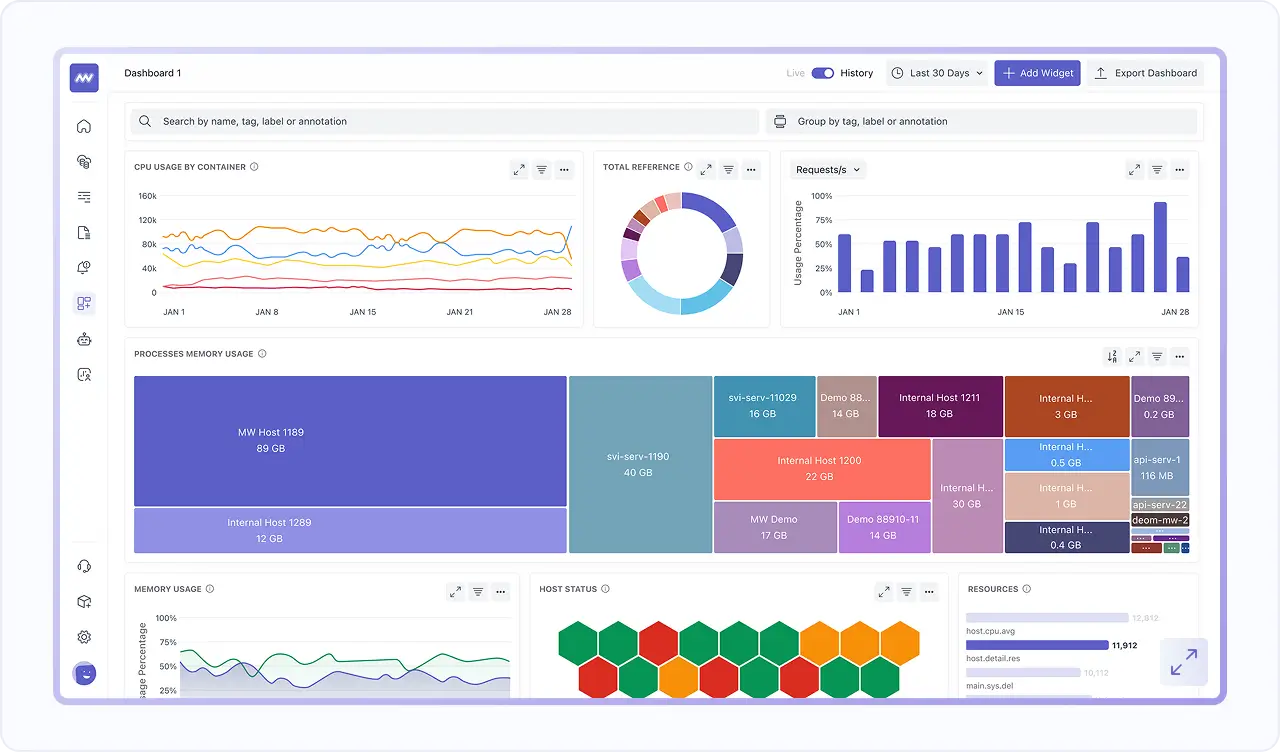
Task: Click the search by name input field
Action: pos(445,122)
